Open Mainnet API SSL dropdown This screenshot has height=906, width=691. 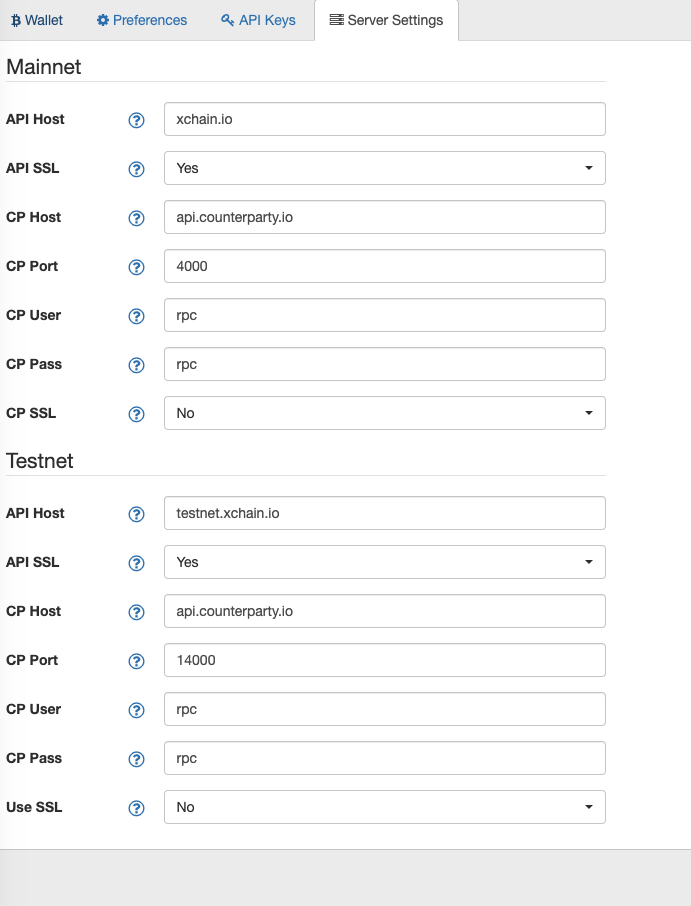pyautogui.click(x=385, y=168)
